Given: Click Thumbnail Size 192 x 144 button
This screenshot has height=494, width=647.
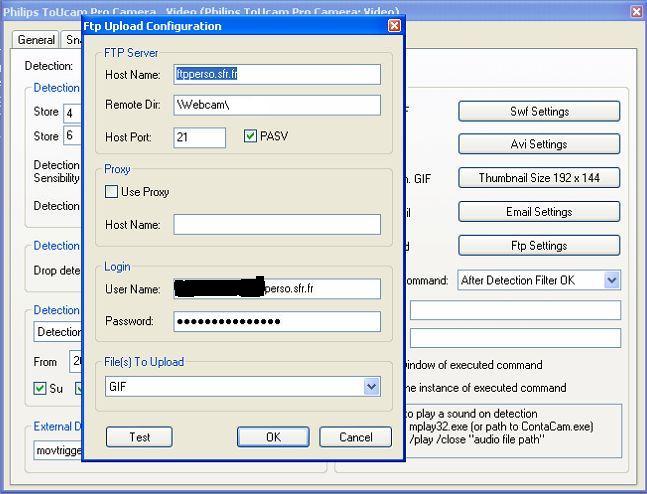Looking at the screenshot, I should 539,178.
